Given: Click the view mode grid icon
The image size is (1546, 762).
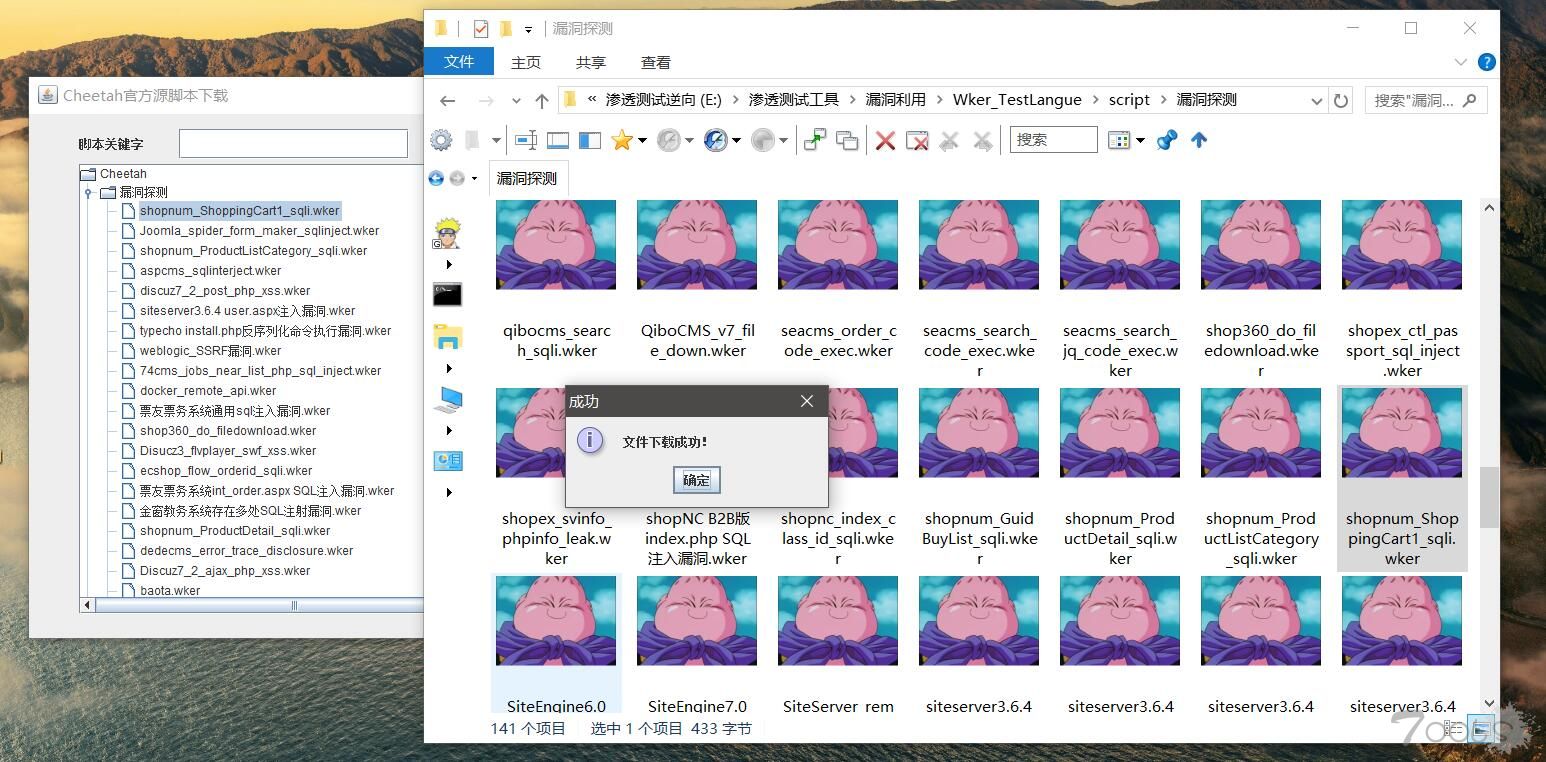Looking at the screenshot, I should 1119,141.
